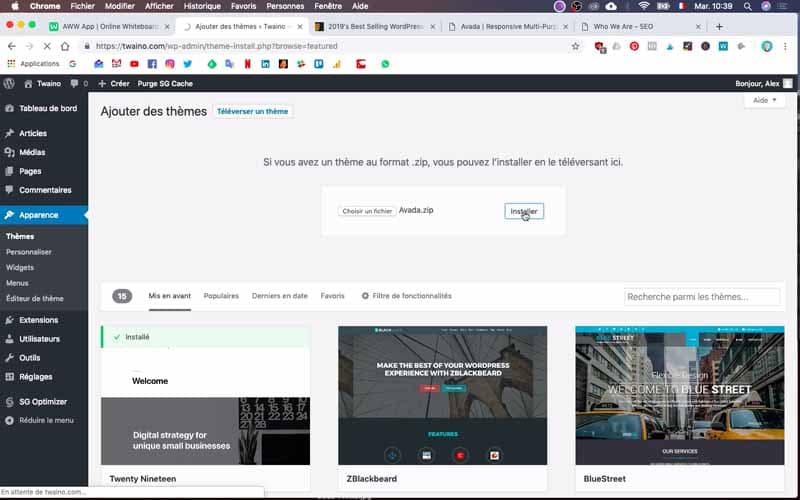Open Chrome's three-dot menu

click(785, 46)
